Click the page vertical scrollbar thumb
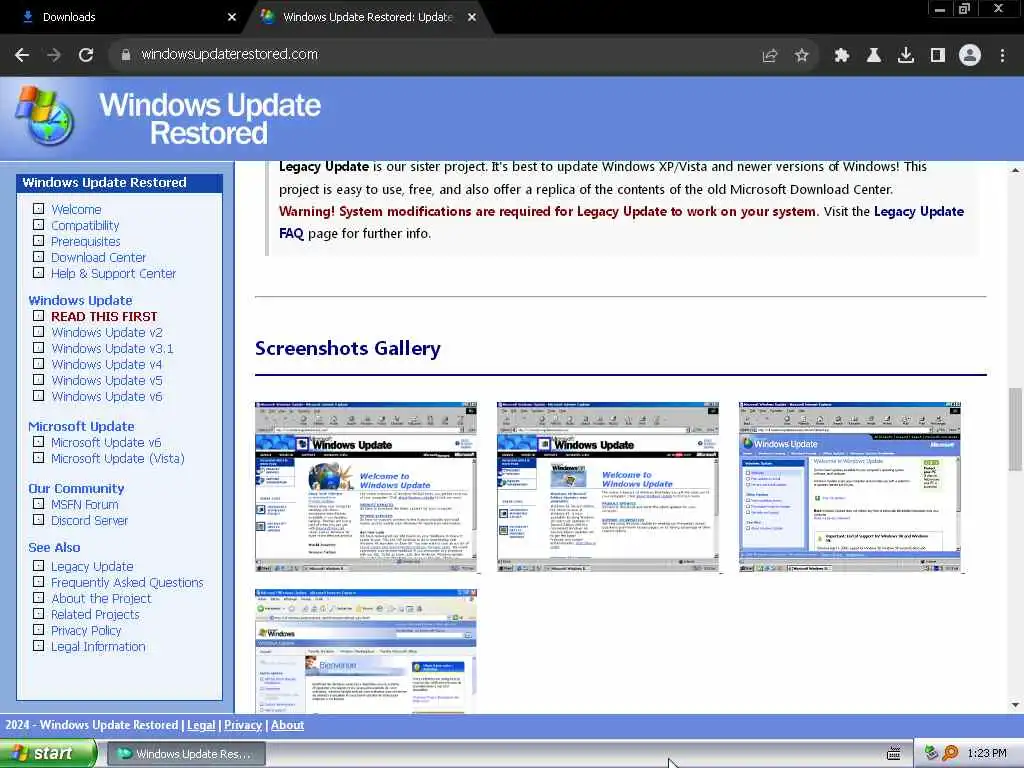 point(1015,429)
